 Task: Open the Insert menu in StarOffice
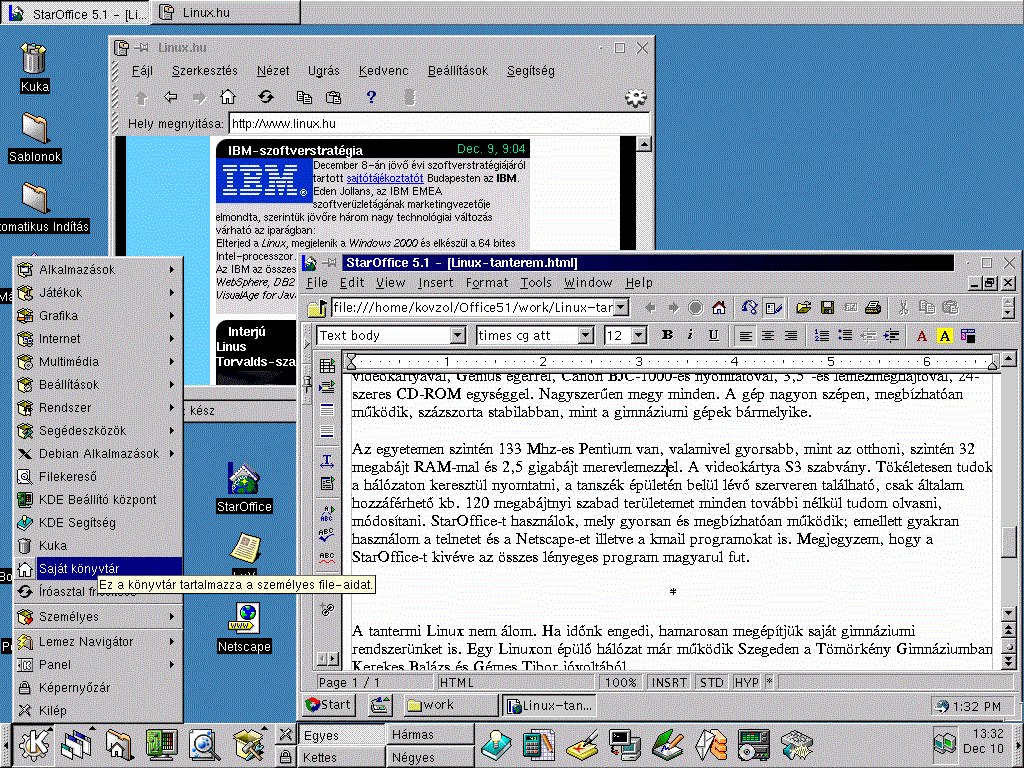(x=435, y=283)
